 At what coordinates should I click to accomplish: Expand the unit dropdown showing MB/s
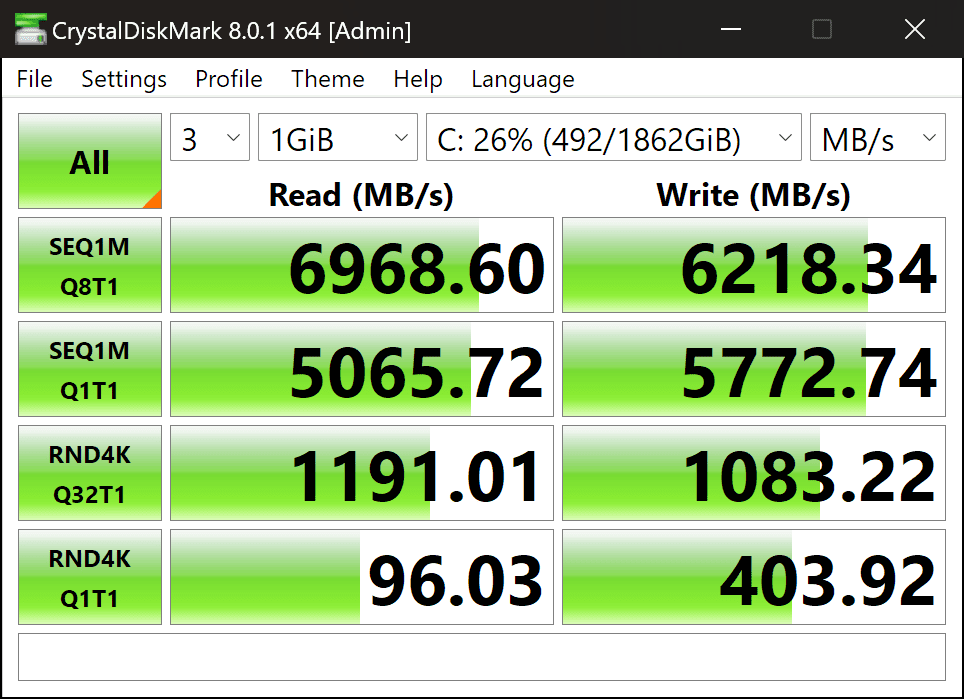tap(877, 137)
